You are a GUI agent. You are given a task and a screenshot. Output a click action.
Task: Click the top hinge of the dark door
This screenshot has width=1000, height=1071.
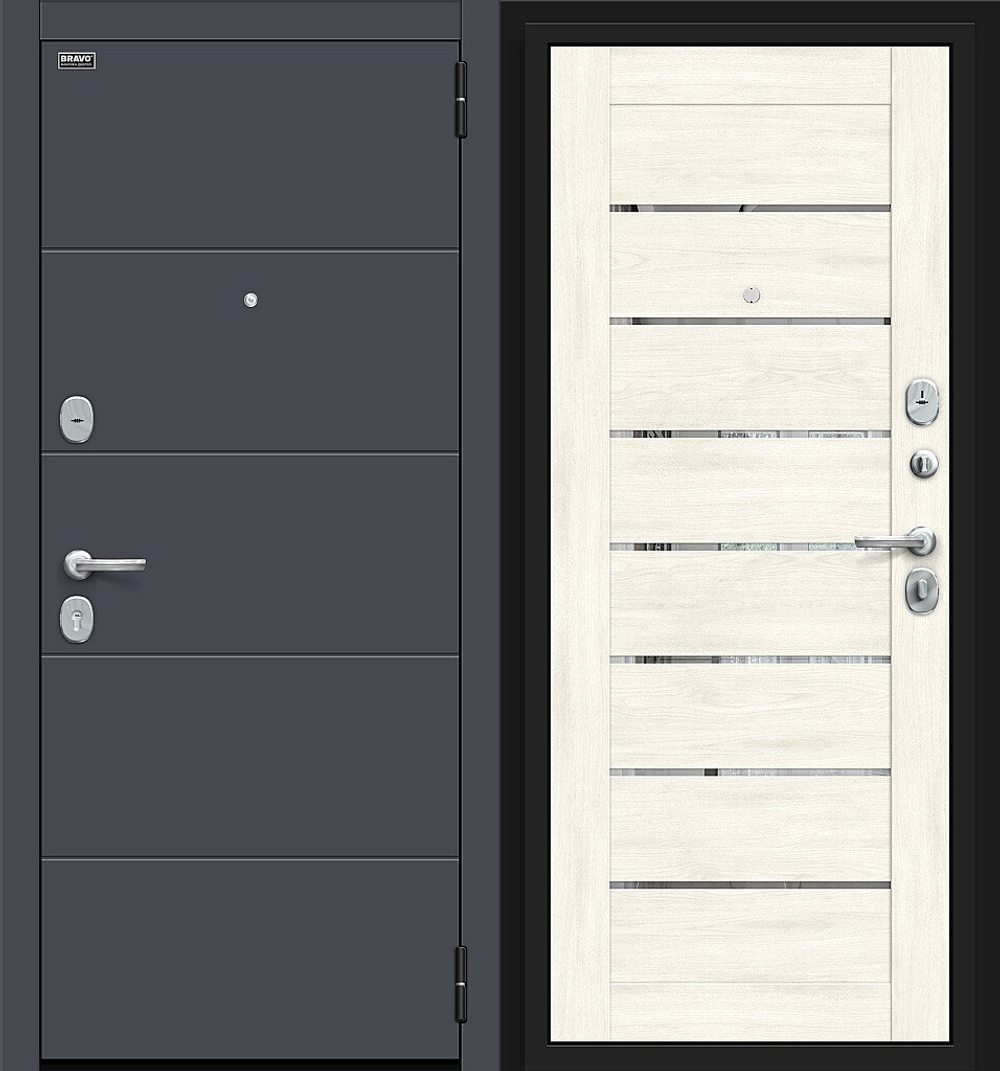point(461,100)
